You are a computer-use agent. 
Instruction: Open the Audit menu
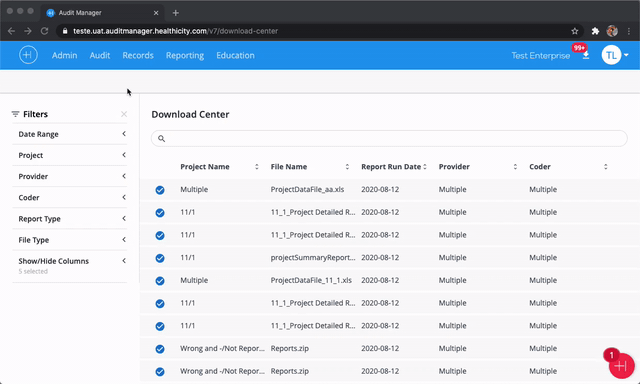pyautogui.click(x=100, y=55)
